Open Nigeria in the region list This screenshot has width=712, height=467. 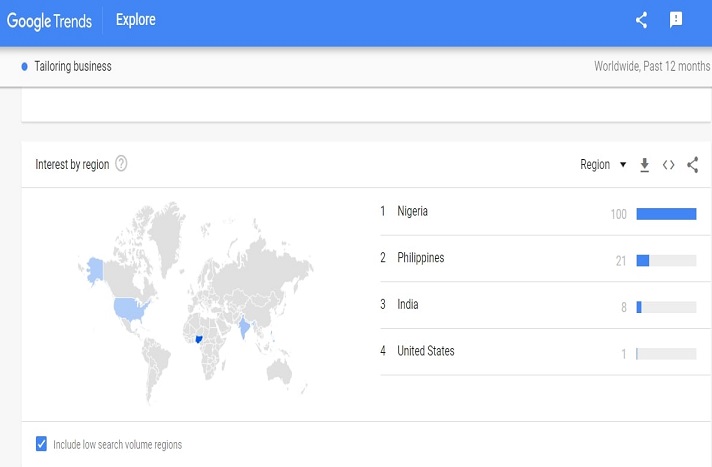point(412,211)
